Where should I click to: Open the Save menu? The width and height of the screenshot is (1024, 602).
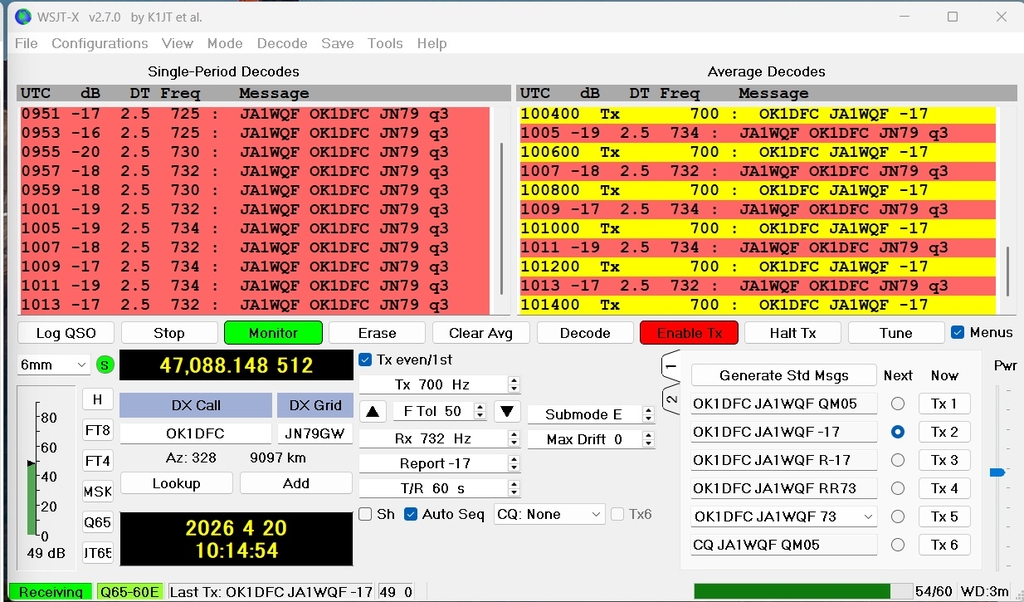(338, 43)
